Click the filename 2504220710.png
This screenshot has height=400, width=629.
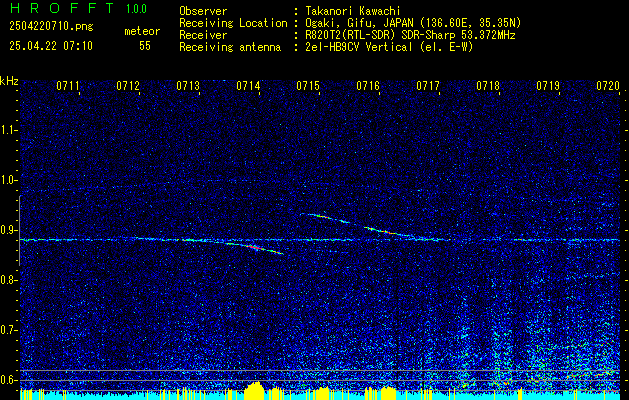(51, 27)
